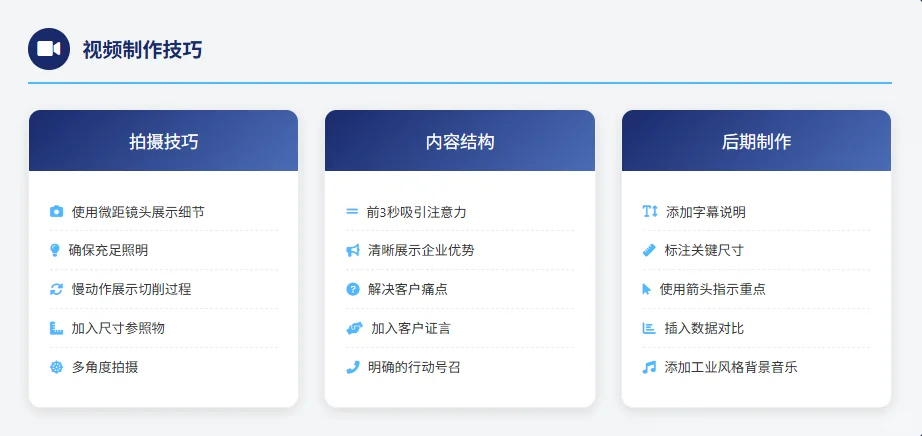Click the megaphone icon beside 清晰展示企业优势
This screenshot has height=436, width=922.
coord(353,251)
